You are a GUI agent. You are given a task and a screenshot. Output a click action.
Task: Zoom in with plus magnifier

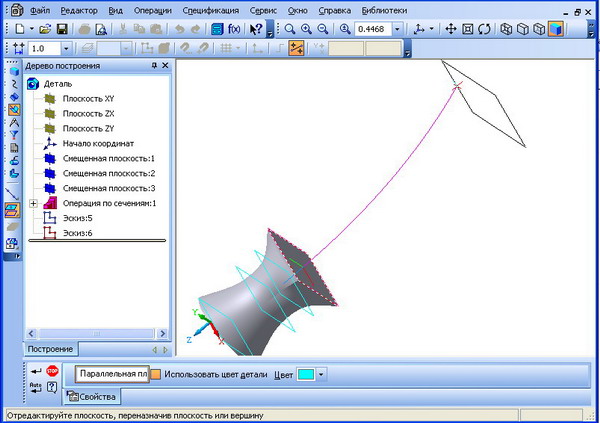point(306,29)
